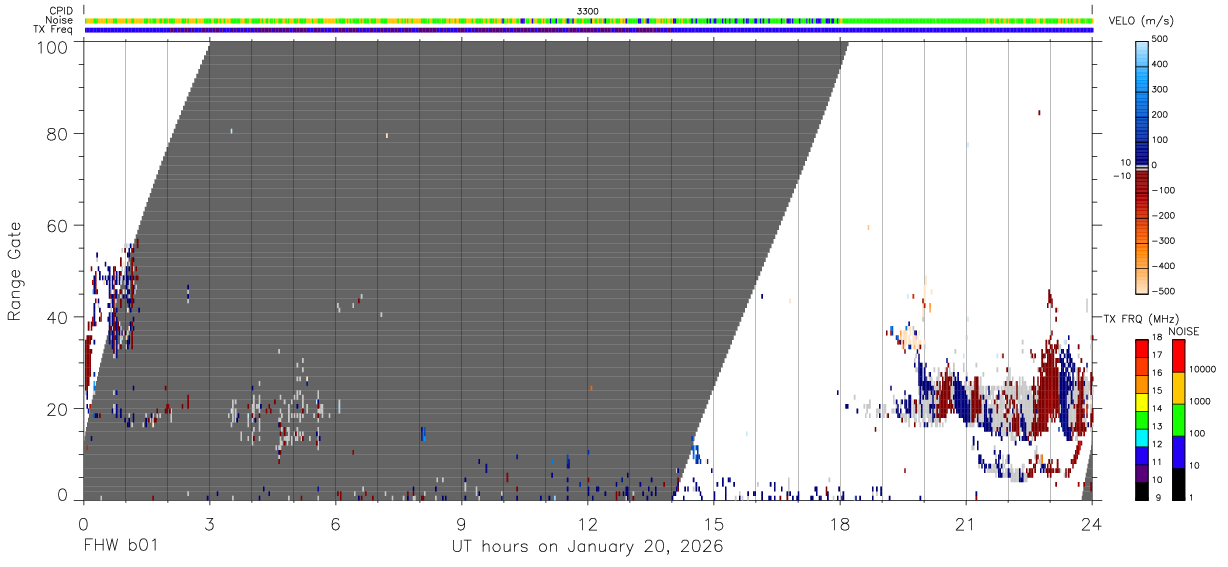This screenshot has width=1228, height=567.
Task: Click the CPID value 3300
Action: coord(588,11)
